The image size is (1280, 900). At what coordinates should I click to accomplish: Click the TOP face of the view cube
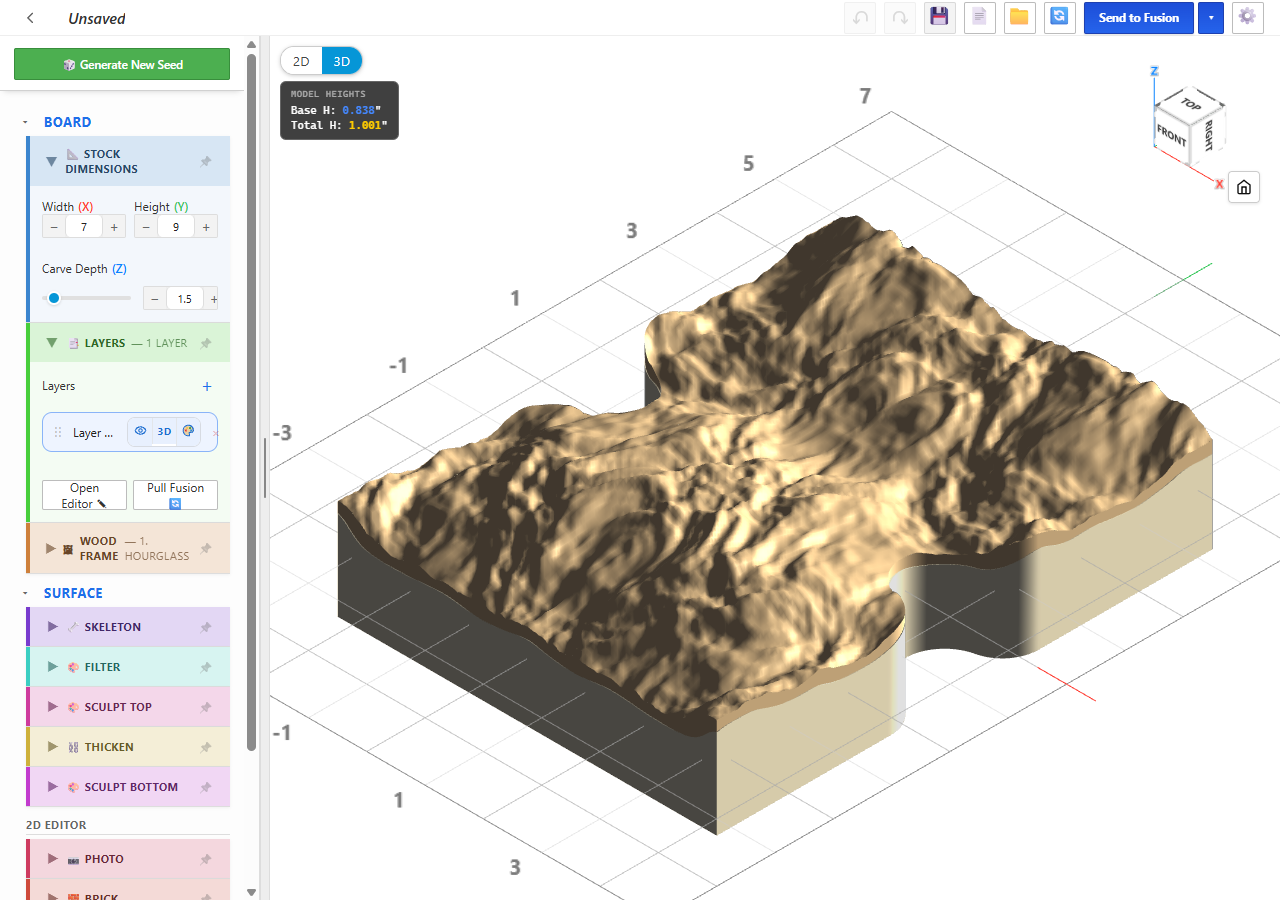[1190, 103]
